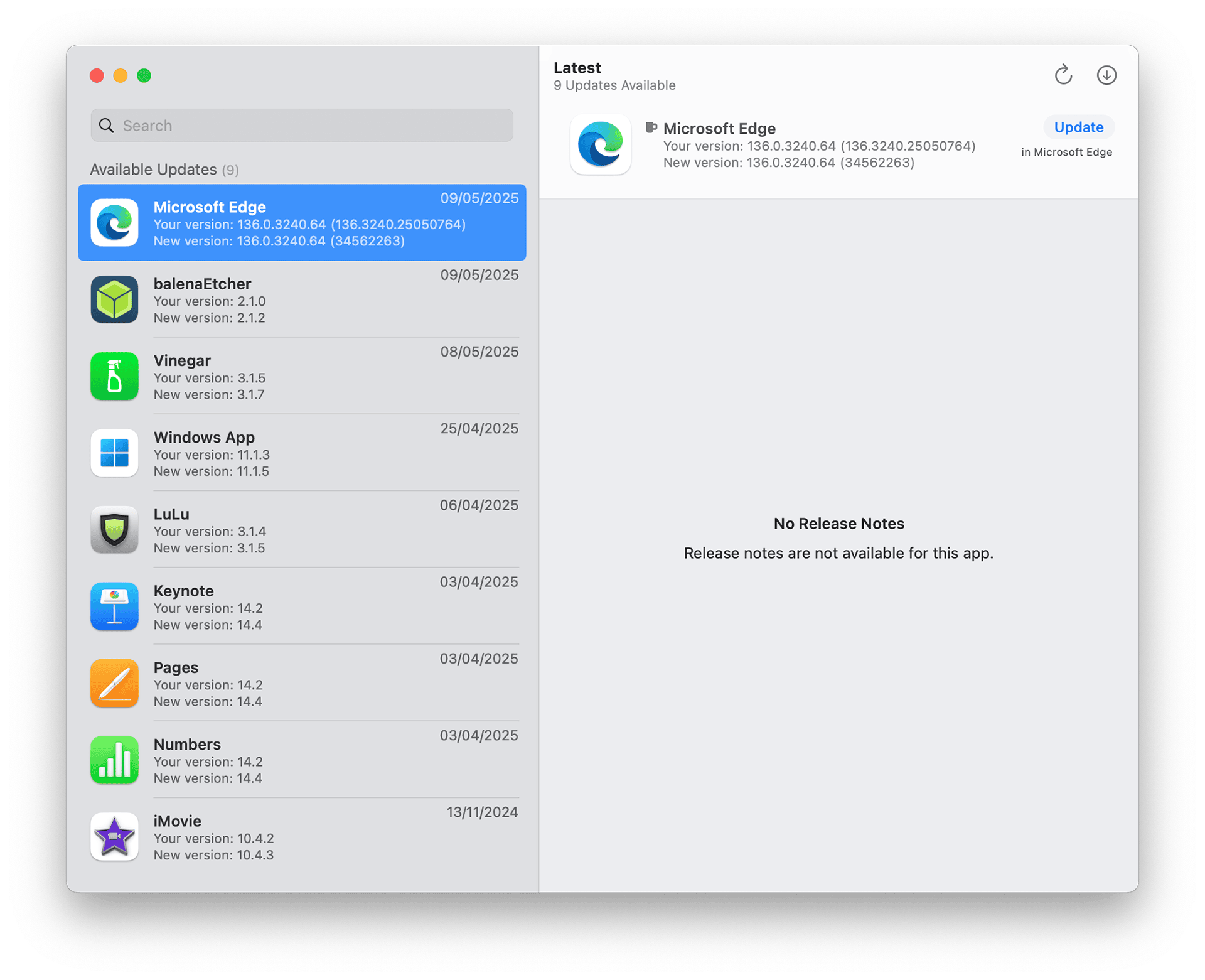This screenshot has width=1205, height=980.
Task: Select the Keynote entry name
Action: point(183,591)
